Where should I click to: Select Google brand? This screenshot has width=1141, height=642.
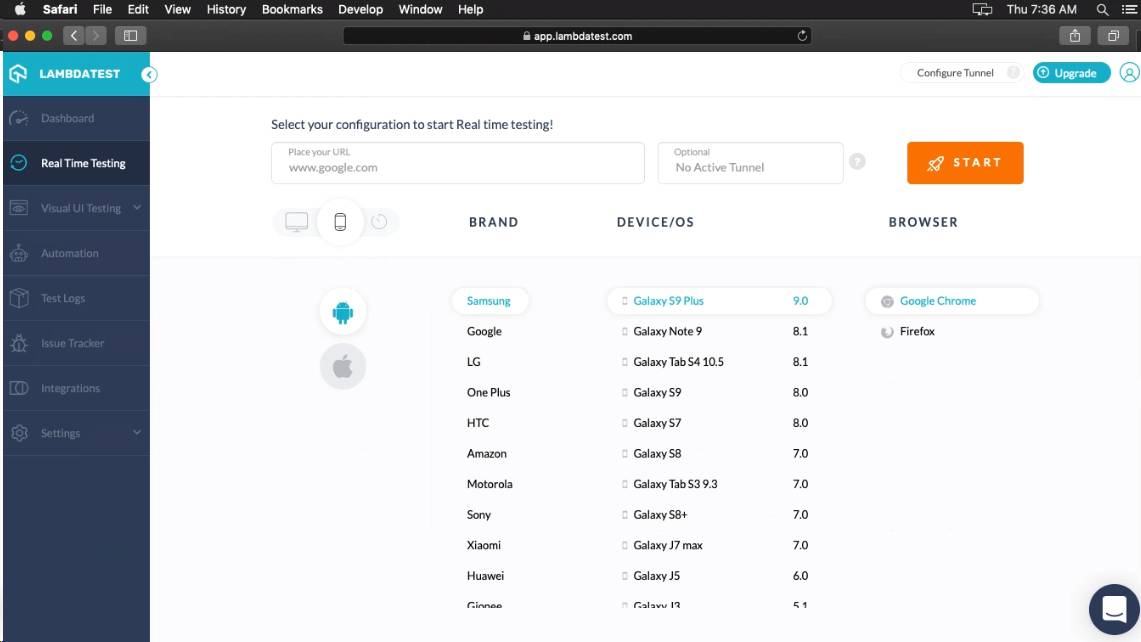(485, 331)
